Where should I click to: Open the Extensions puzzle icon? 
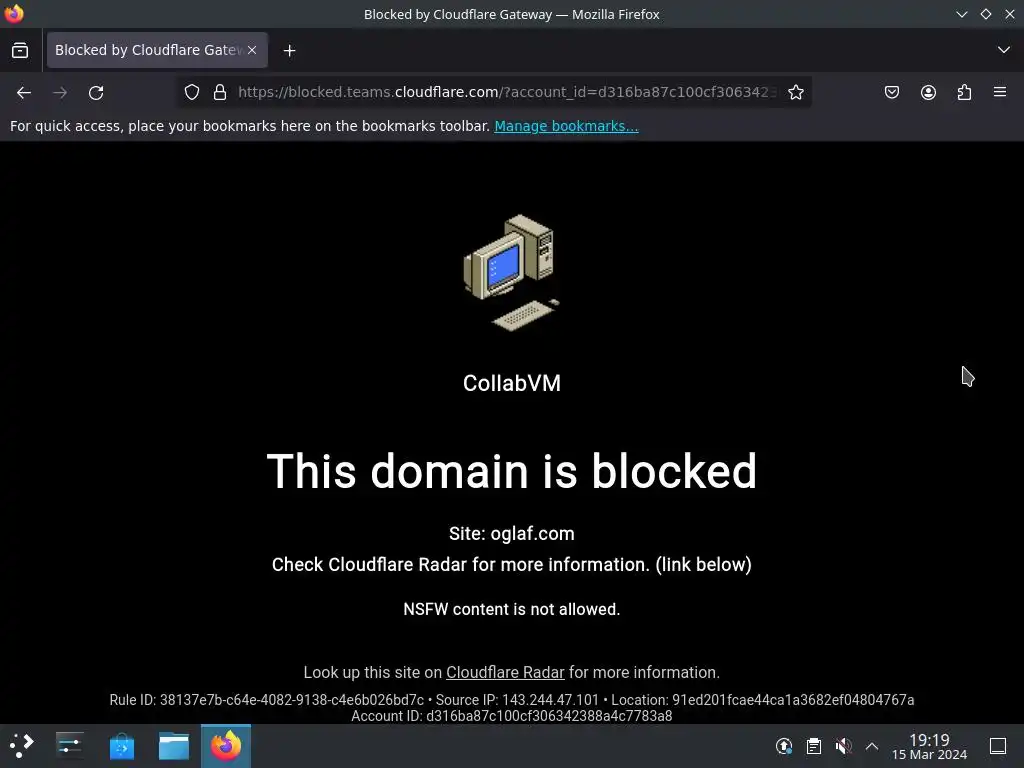click(964, 92)
